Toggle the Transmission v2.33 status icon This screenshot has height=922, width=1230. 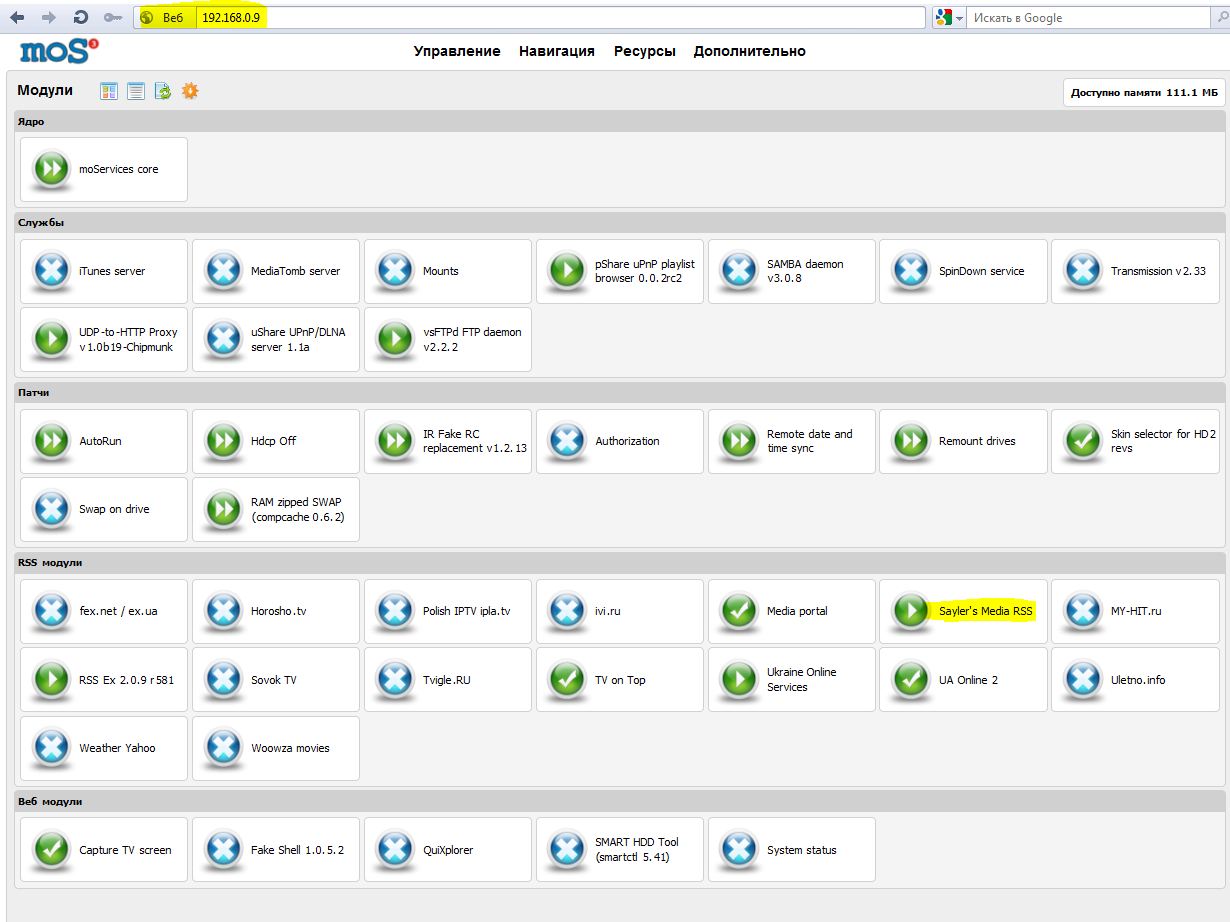pyautogui.click(x=1082, y=271)
